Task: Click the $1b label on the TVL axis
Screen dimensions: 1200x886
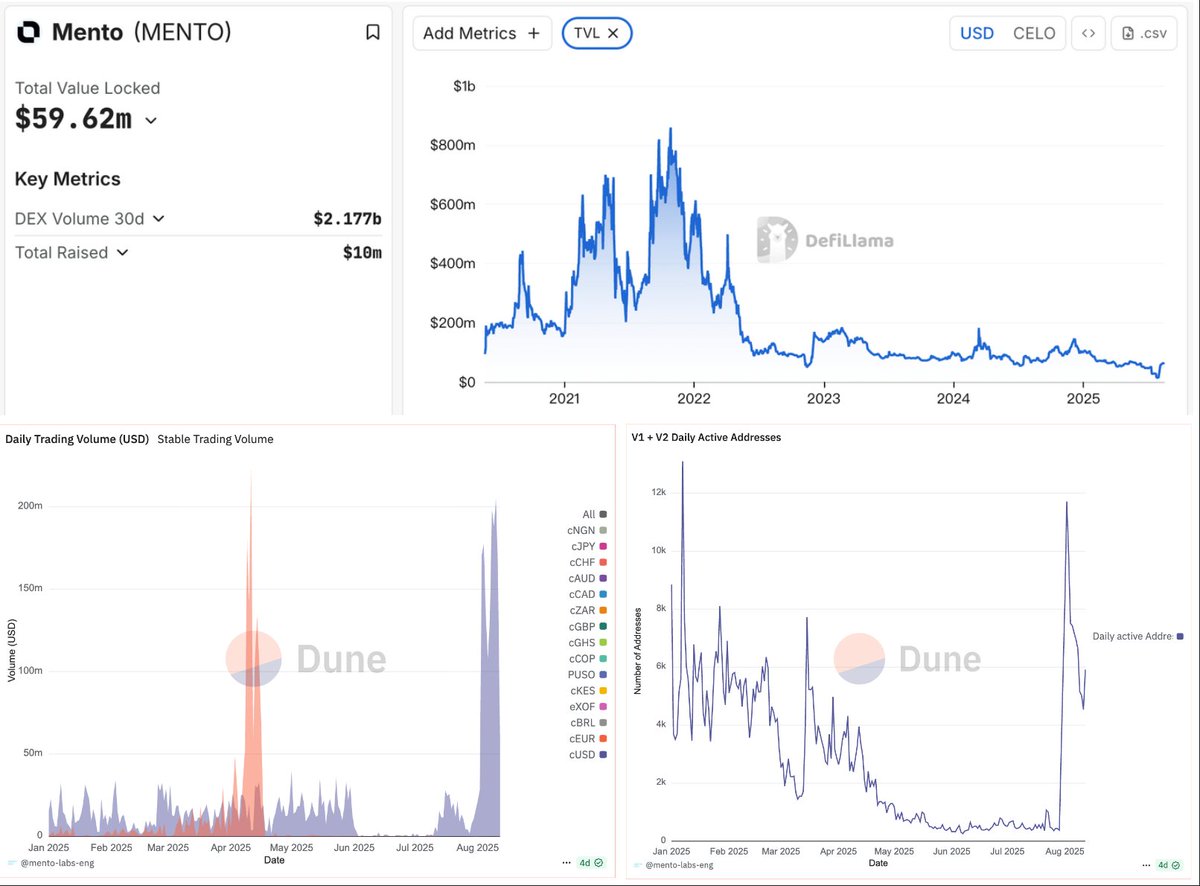Action: [x=464, y=87]
